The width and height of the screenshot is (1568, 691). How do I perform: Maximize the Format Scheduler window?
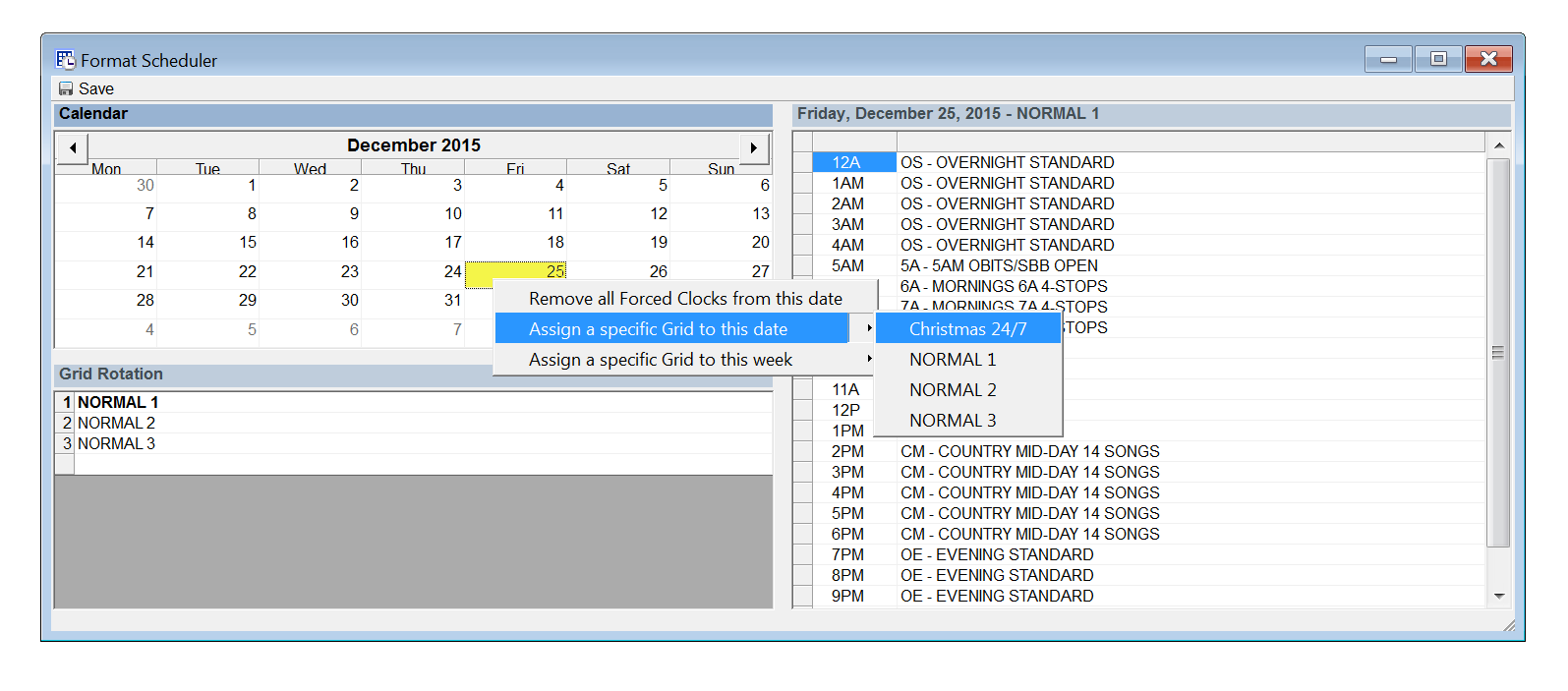point(1438,59)
